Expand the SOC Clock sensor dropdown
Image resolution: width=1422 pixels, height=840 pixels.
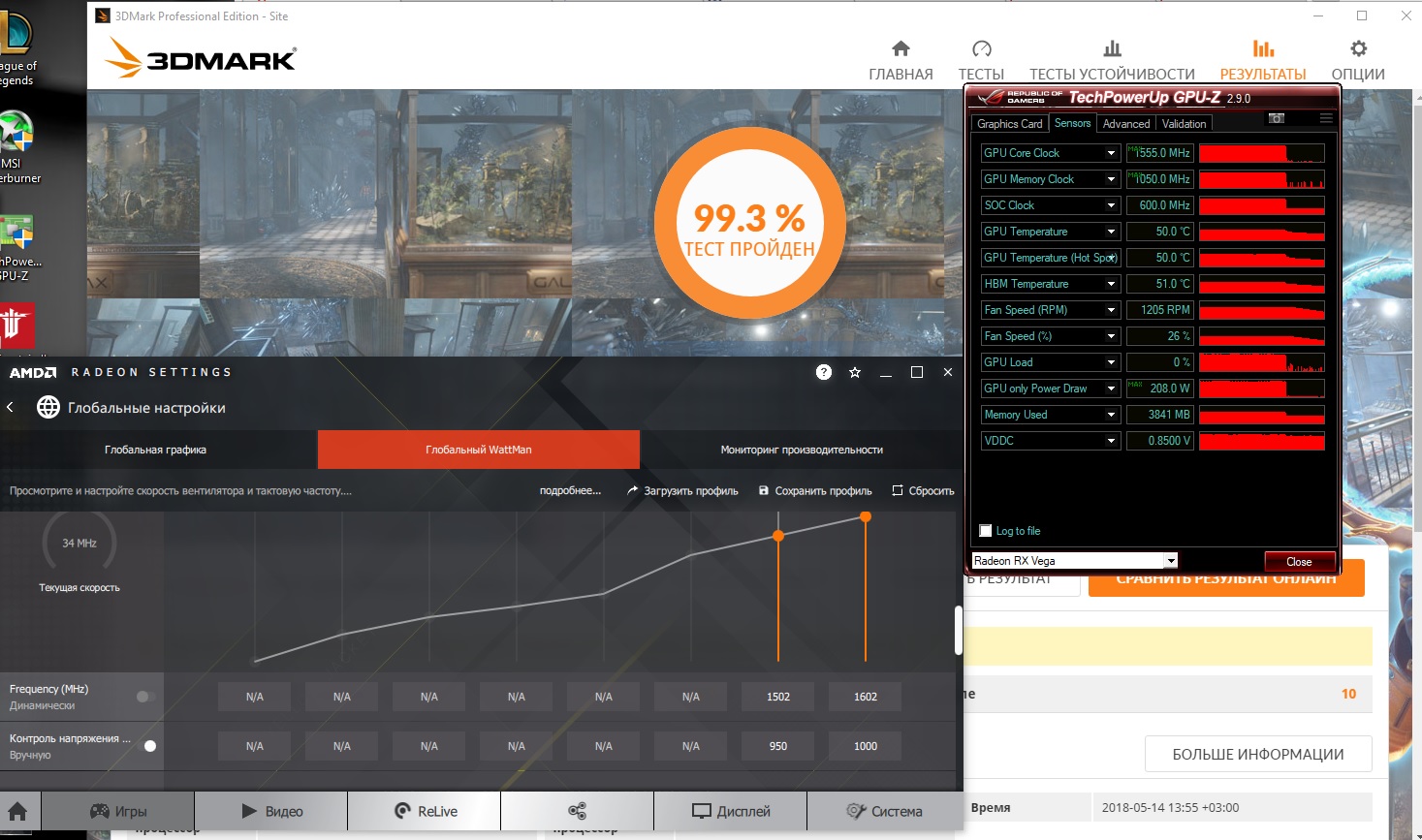pyautogui.click(x=1111, y=205)
